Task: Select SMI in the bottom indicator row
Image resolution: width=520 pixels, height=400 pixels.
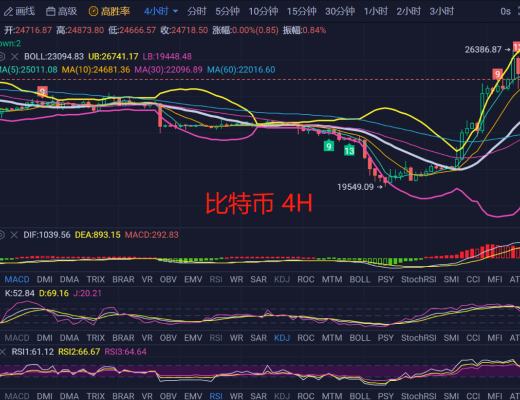Action: click(451, 396)
